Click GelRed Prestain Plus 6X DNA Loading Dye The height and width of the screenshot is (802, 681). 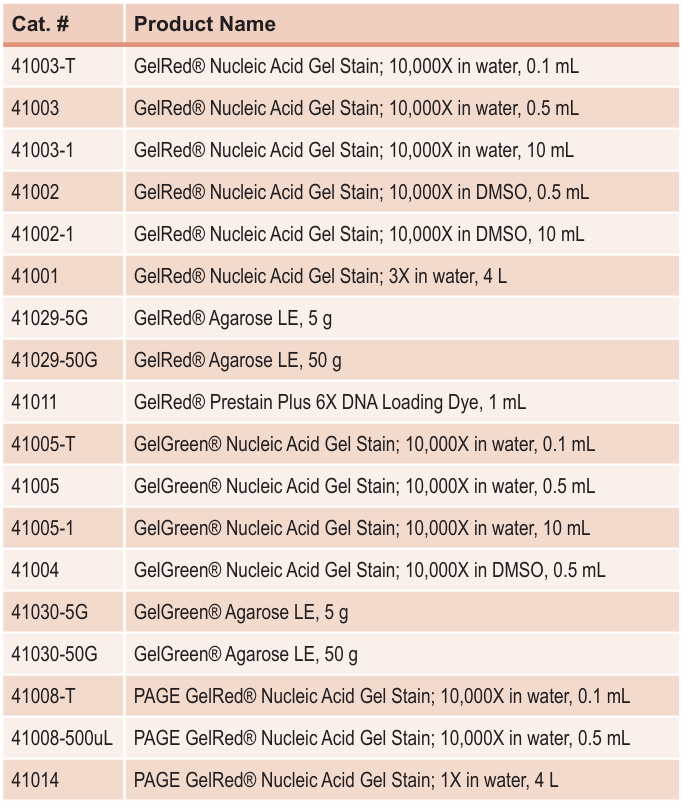pyautogui.click(x=329, y=403)
